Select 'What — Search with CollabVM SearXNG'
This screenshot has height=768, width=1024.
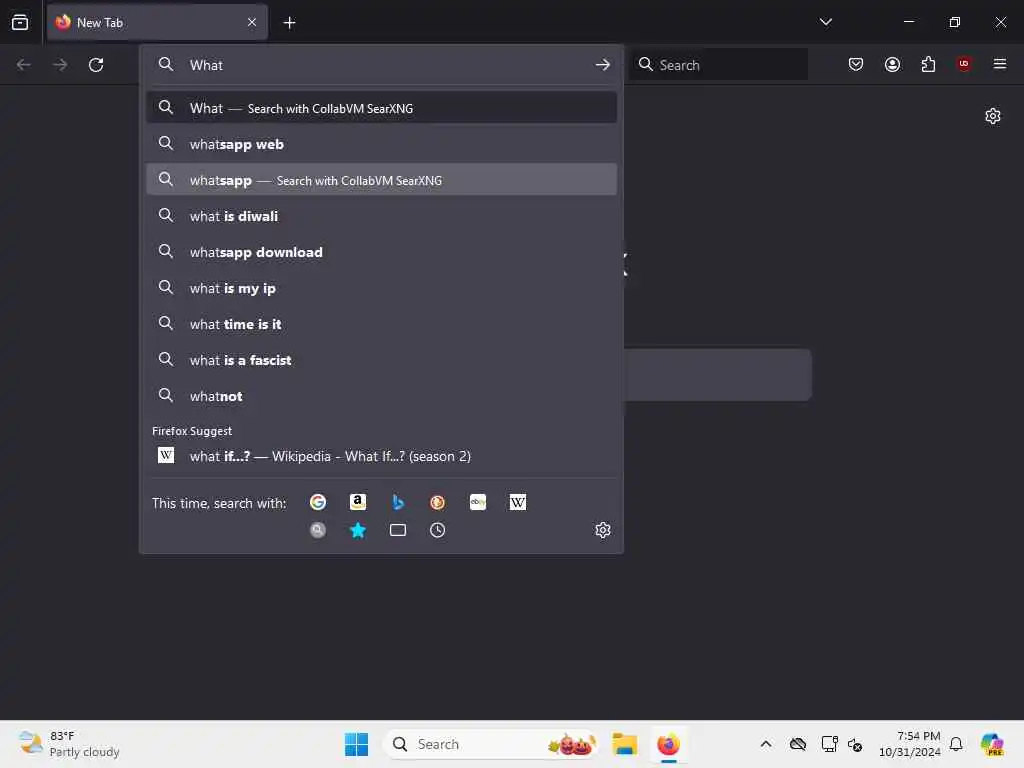coord(381,108)
